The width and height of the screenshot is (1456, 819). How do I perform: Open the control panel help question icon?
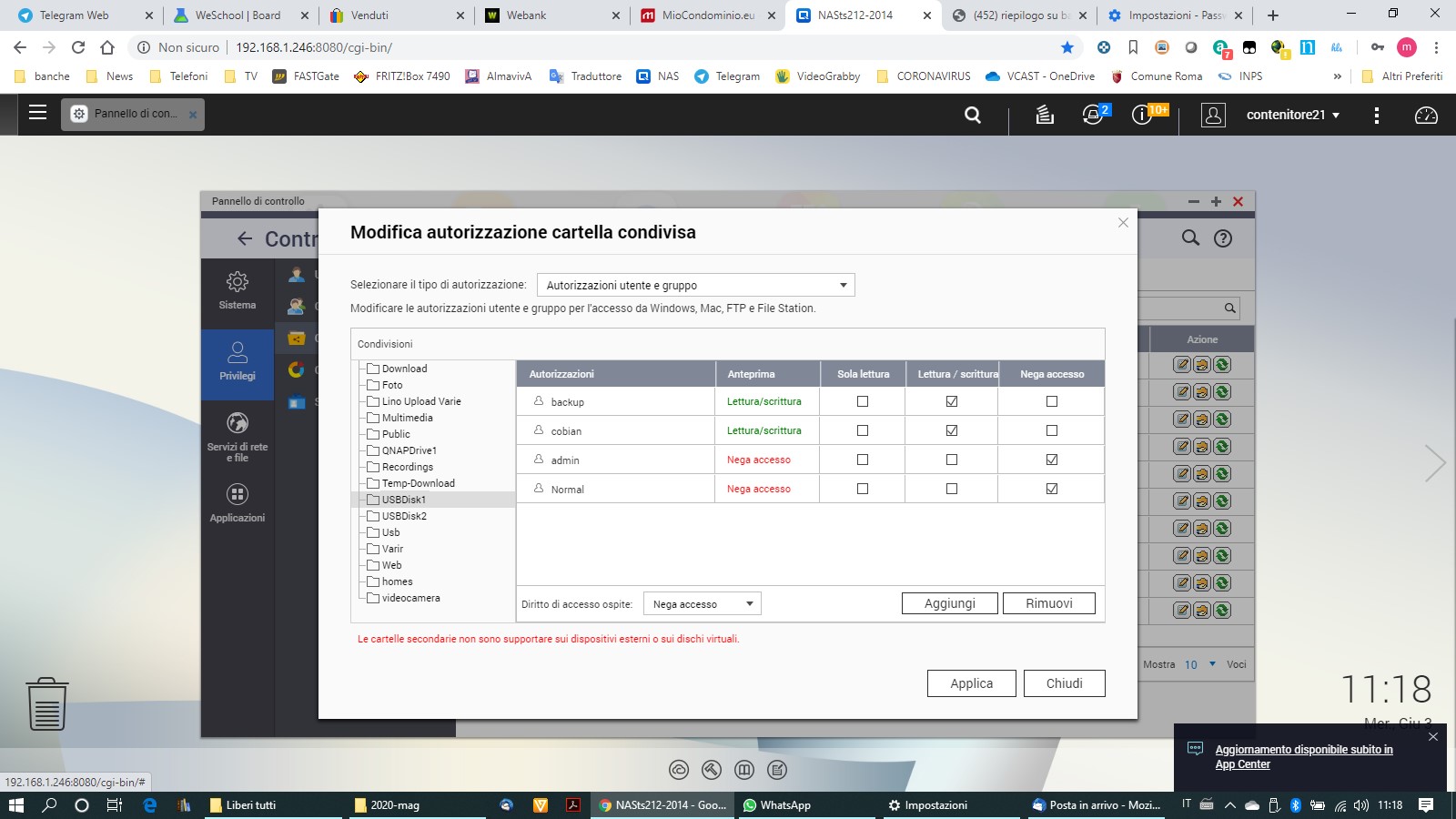[x=1223, y=238]
